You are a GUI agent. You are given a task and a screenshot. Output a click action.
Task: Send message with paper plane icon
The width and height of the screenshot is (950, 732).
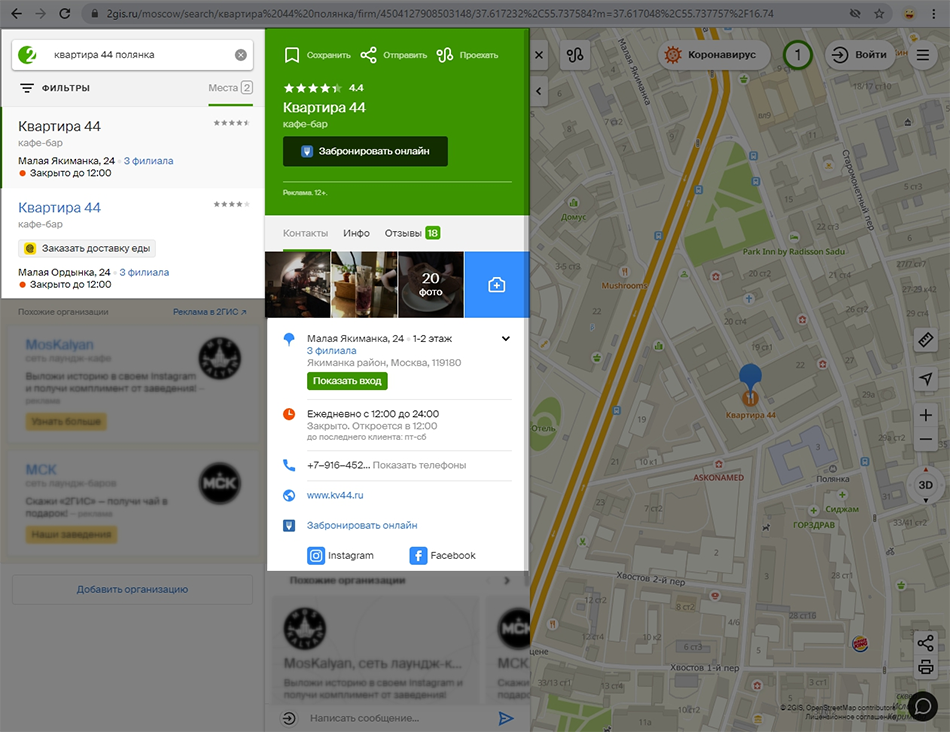point(505,718)
